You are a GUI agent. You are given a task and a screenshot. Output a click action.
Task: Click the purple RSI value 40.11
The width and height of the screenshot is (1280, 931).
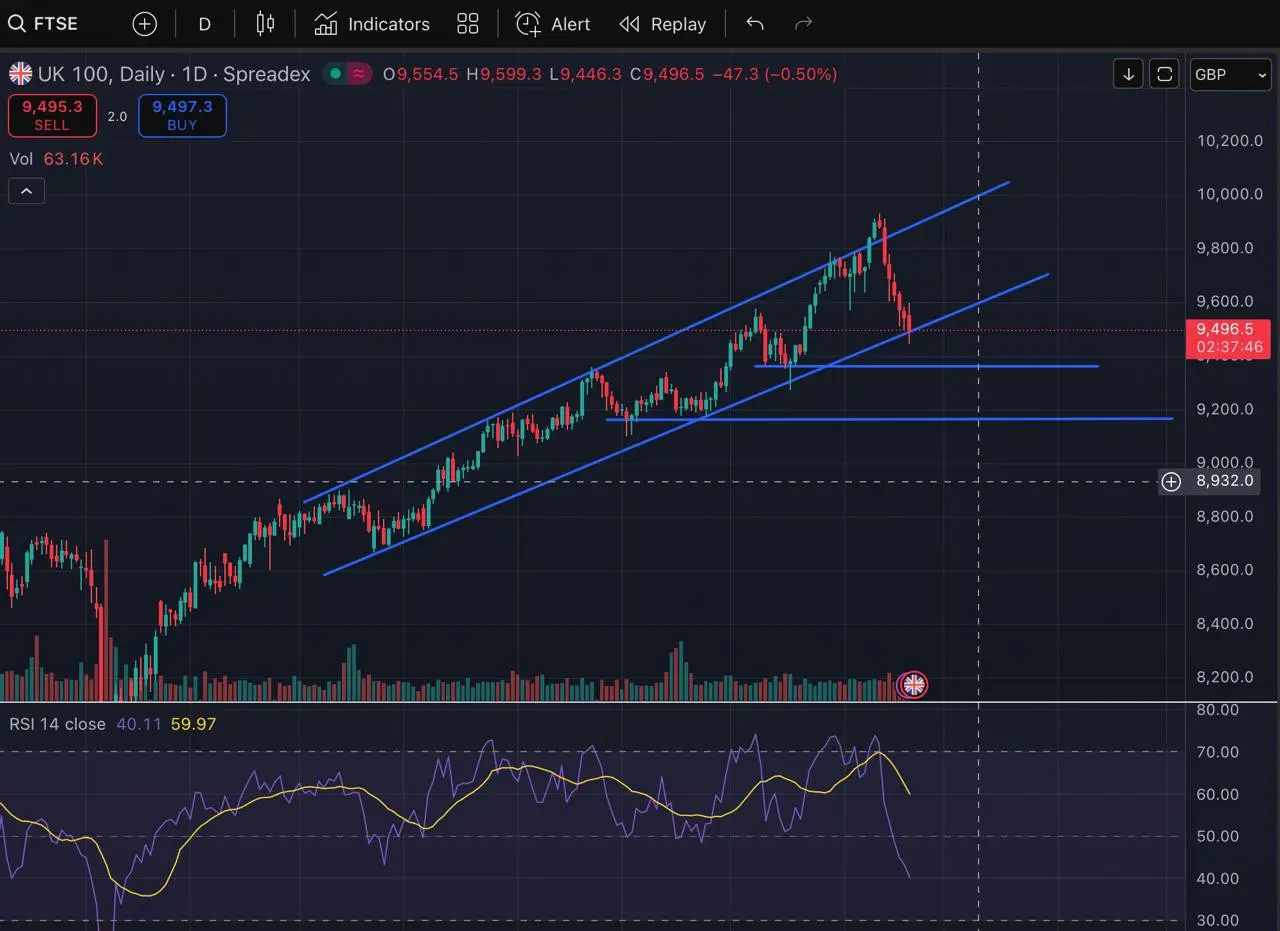(139, 724)
